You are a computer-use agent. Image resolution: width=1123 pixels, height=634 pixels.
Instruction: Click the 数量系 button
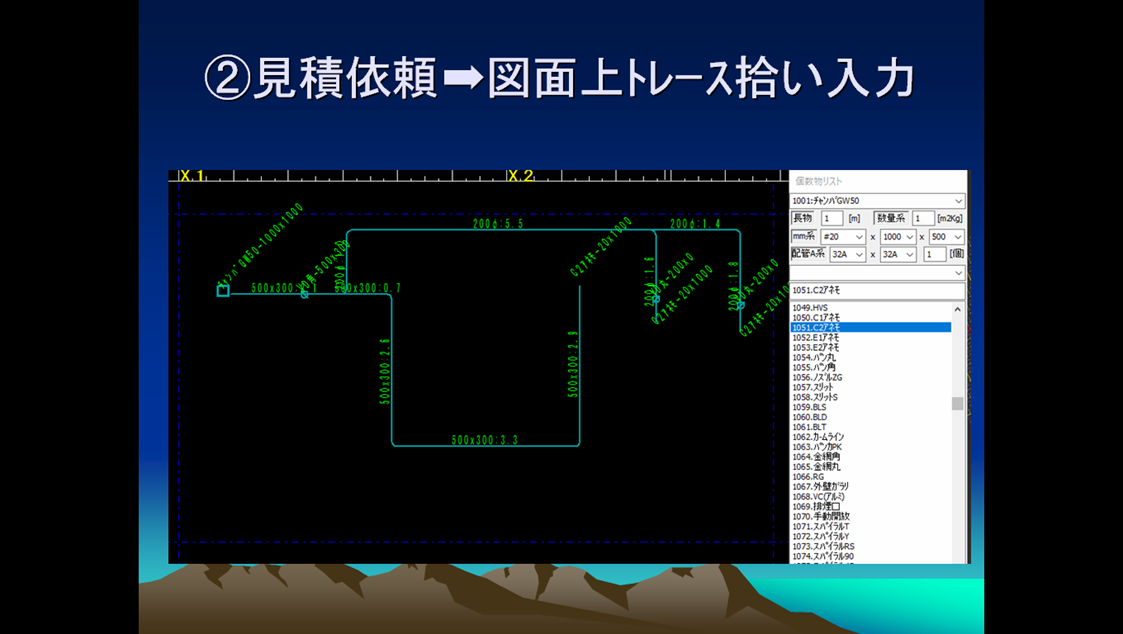tap(891, 218)
